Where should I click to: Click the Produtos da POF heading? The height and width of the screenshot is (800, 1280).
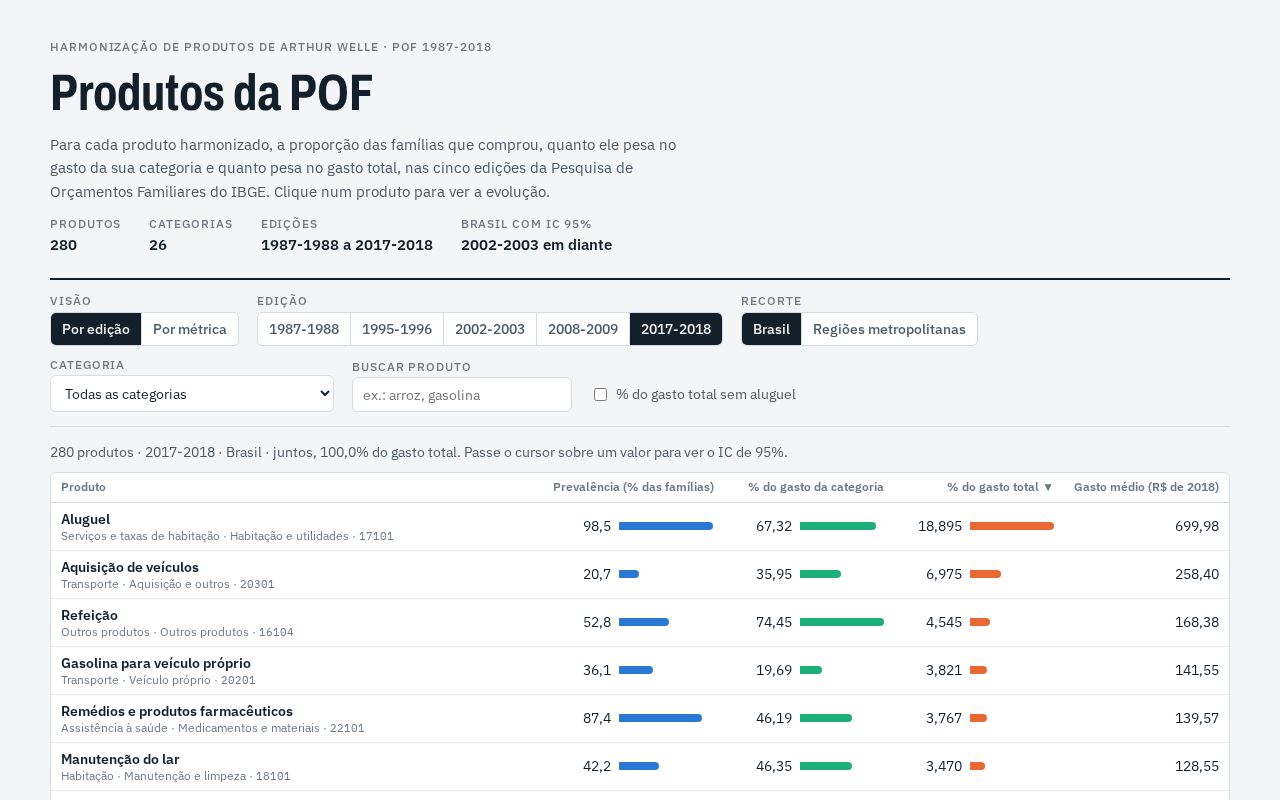(x=211, y=93)
